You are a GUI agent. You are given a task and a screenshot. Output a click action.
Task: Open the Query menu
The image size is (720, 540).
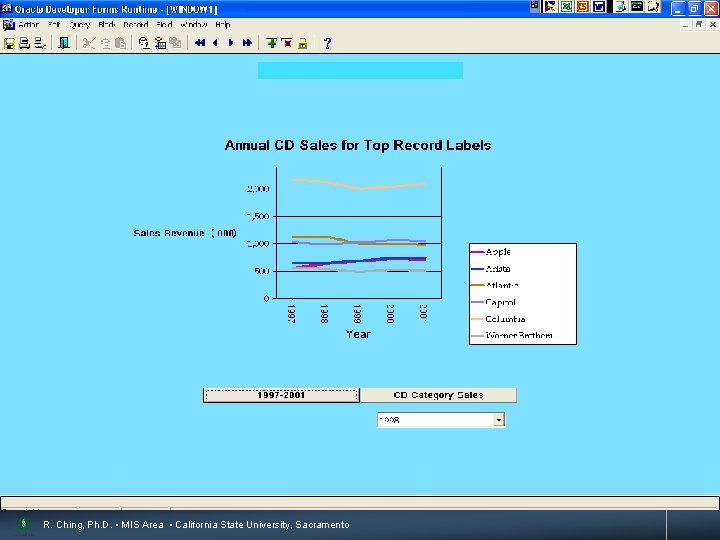point(79,25)
